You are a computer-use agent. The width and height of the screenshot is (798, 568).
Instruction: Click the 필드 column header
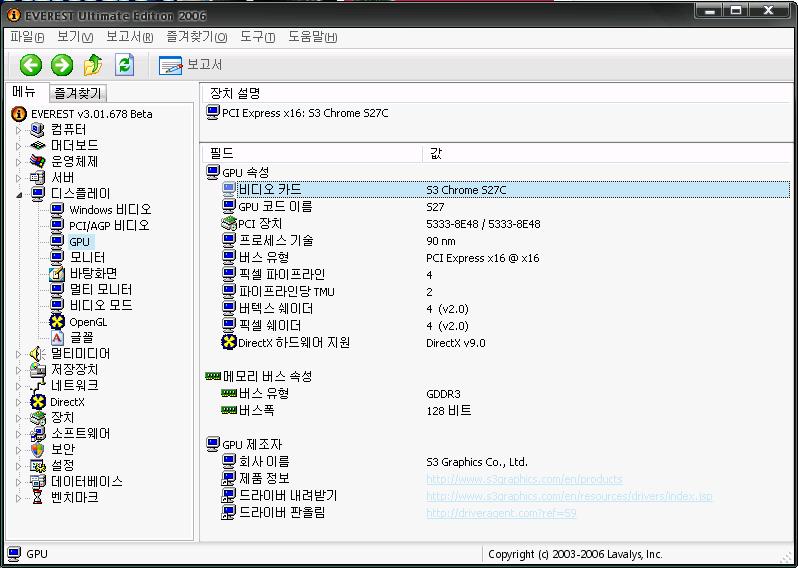pos(311,153)
